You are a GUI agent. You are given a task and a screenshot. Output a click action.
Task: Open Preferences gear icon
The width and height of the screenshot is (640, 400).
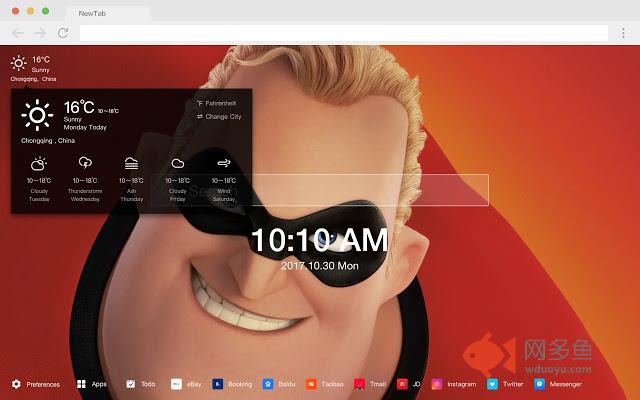tap(17, 384)
